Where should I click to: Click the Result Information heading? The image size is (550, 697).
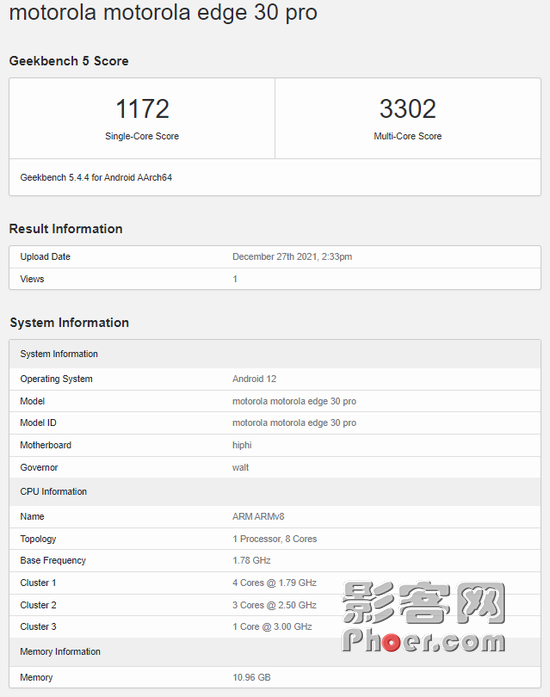[66, 228]
